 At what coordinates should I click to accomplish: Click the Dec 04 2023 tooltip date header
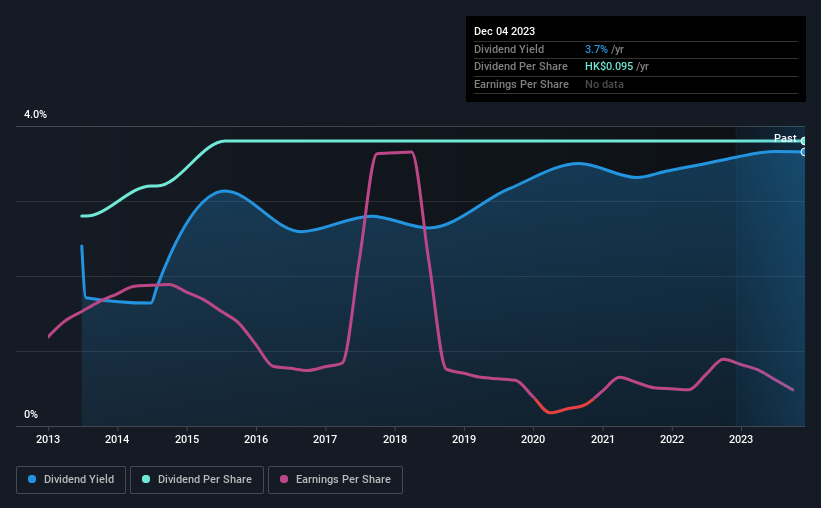[x=504, y=31]
